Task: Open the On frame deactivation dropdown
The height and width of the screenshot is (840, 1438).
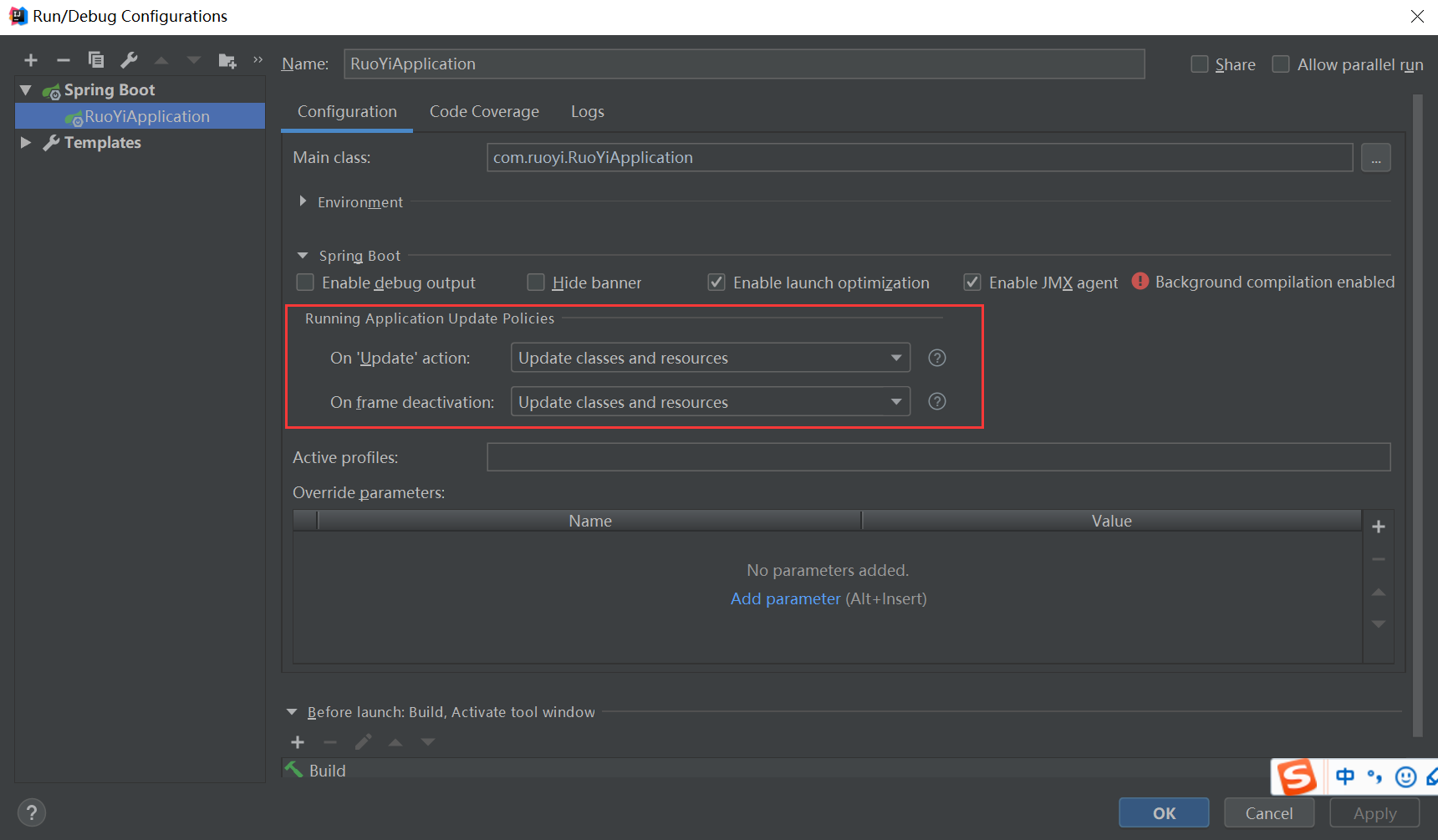Action: 896,401
